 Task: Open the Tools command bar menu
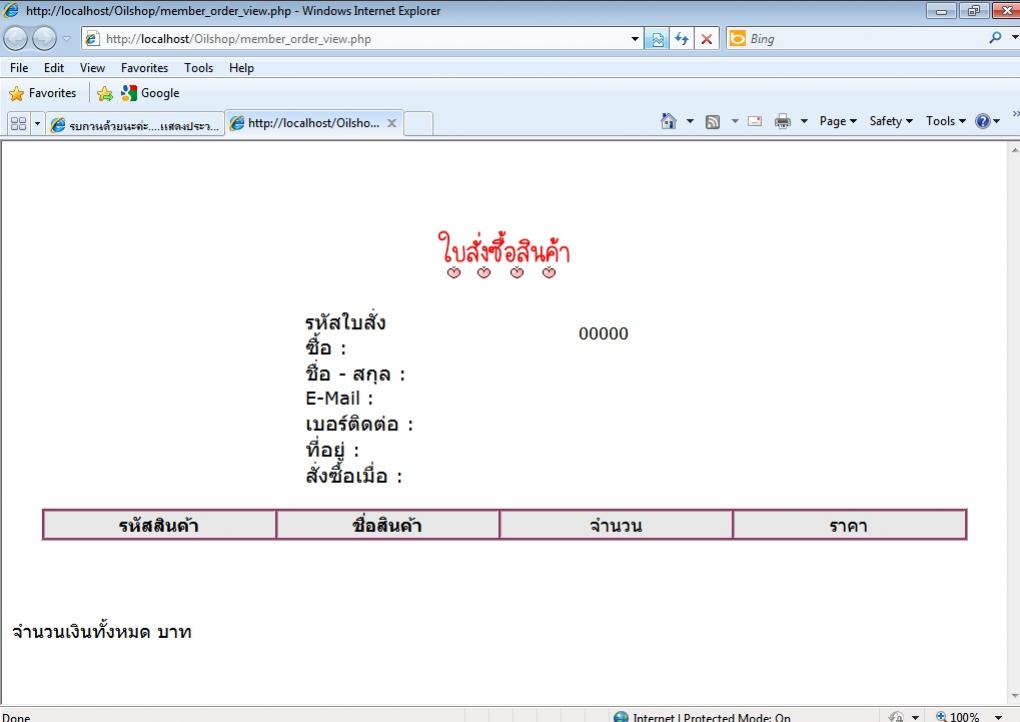946,121
